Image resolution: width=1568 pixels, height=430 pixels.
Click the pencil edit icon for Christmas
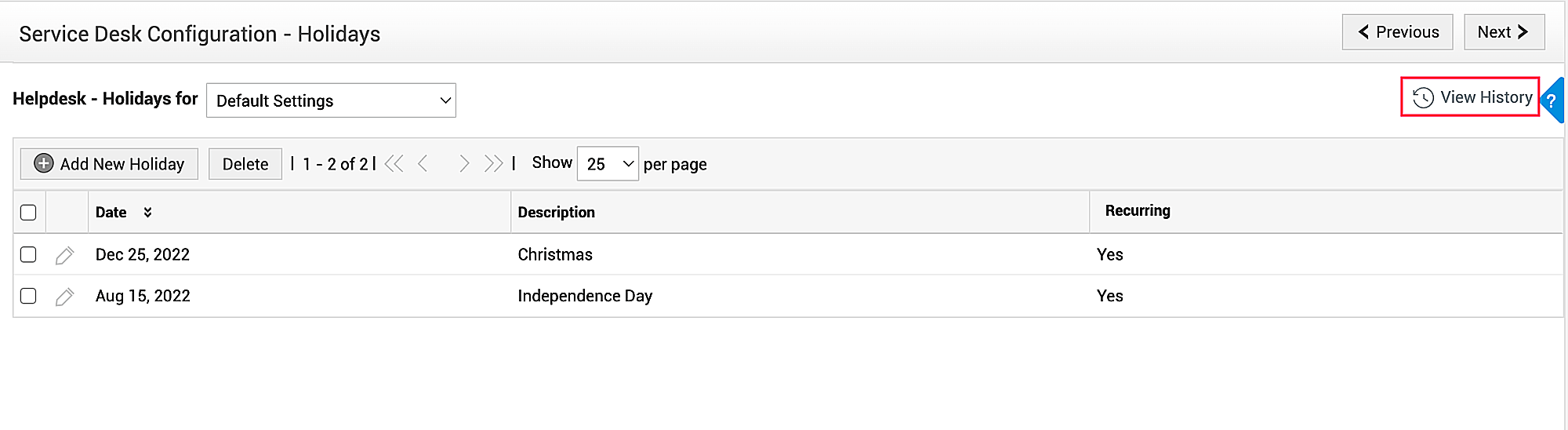coord(65,255)
